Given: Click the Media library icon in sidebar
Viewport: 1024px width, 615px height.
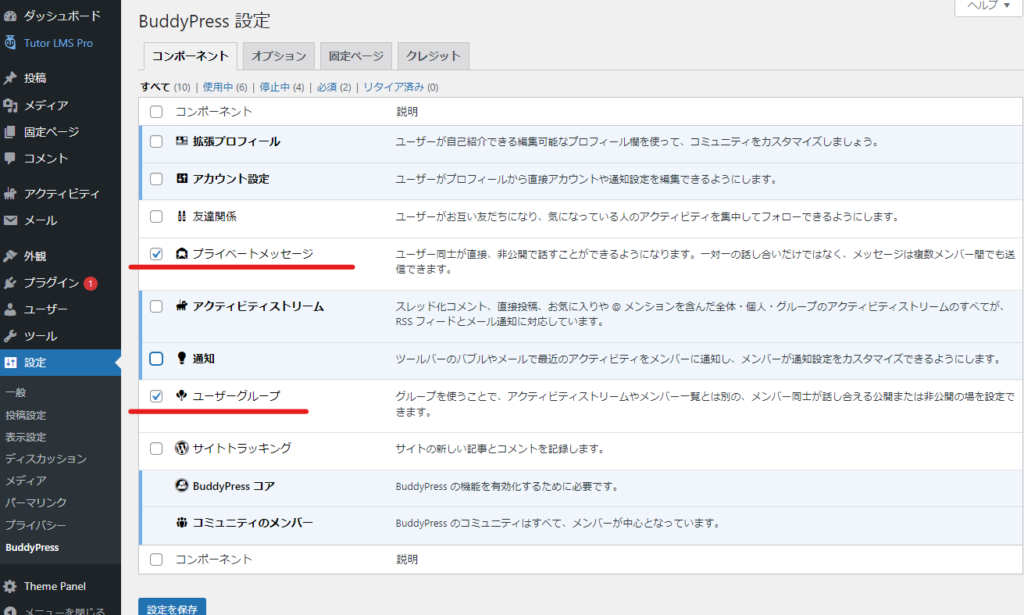Looking at the screenshot, I should pyautogui.click(x=10, y=105).
